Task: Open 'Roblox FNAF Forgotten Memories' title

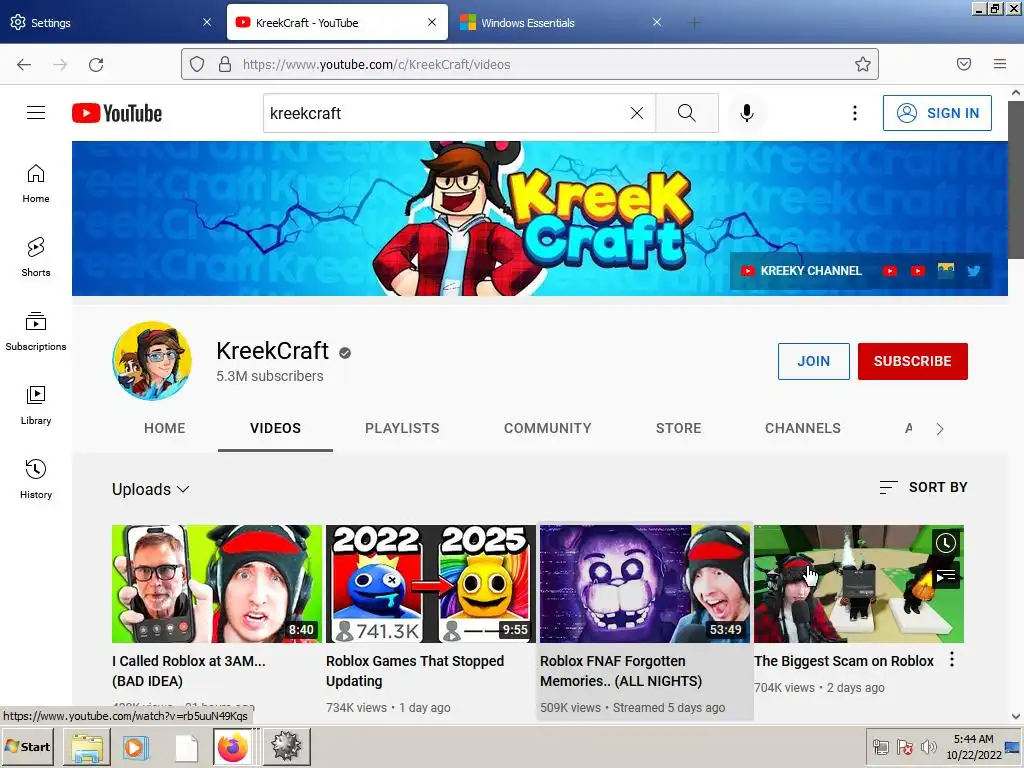Action: coord(621,671)
